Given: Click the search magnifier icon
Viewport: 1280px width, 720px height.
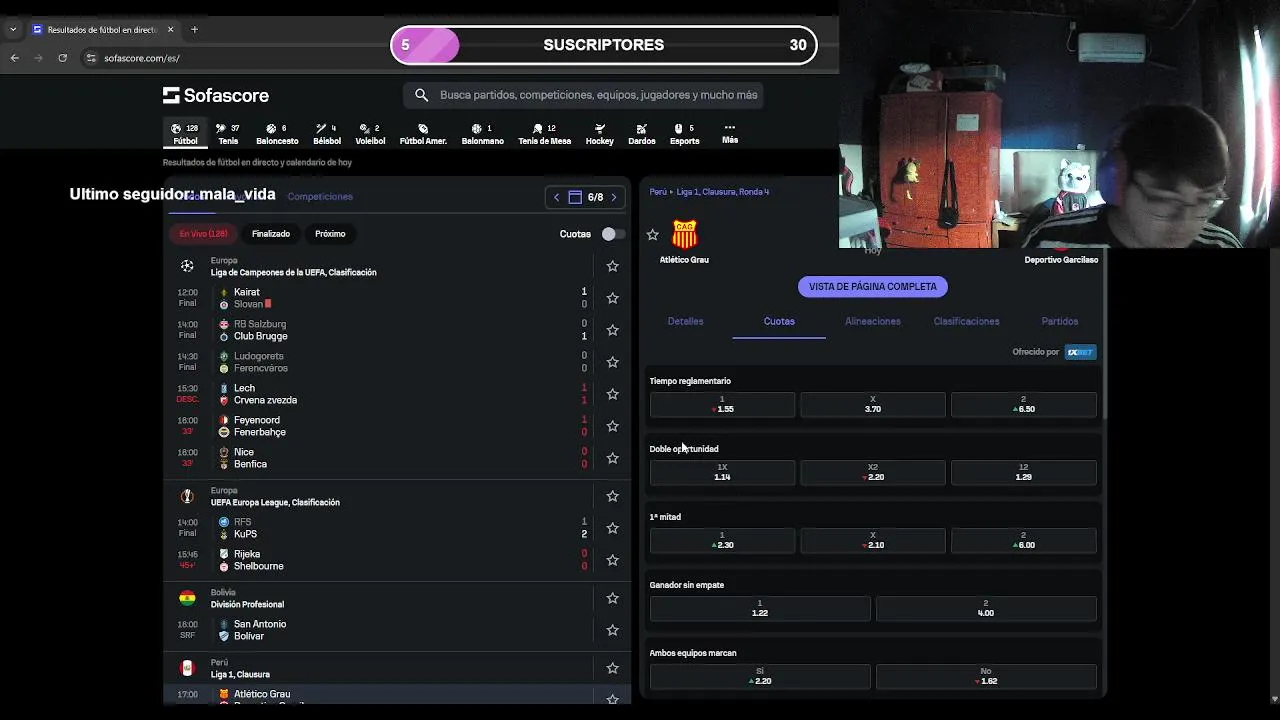Looking at the screenshot, I should 421,95.
